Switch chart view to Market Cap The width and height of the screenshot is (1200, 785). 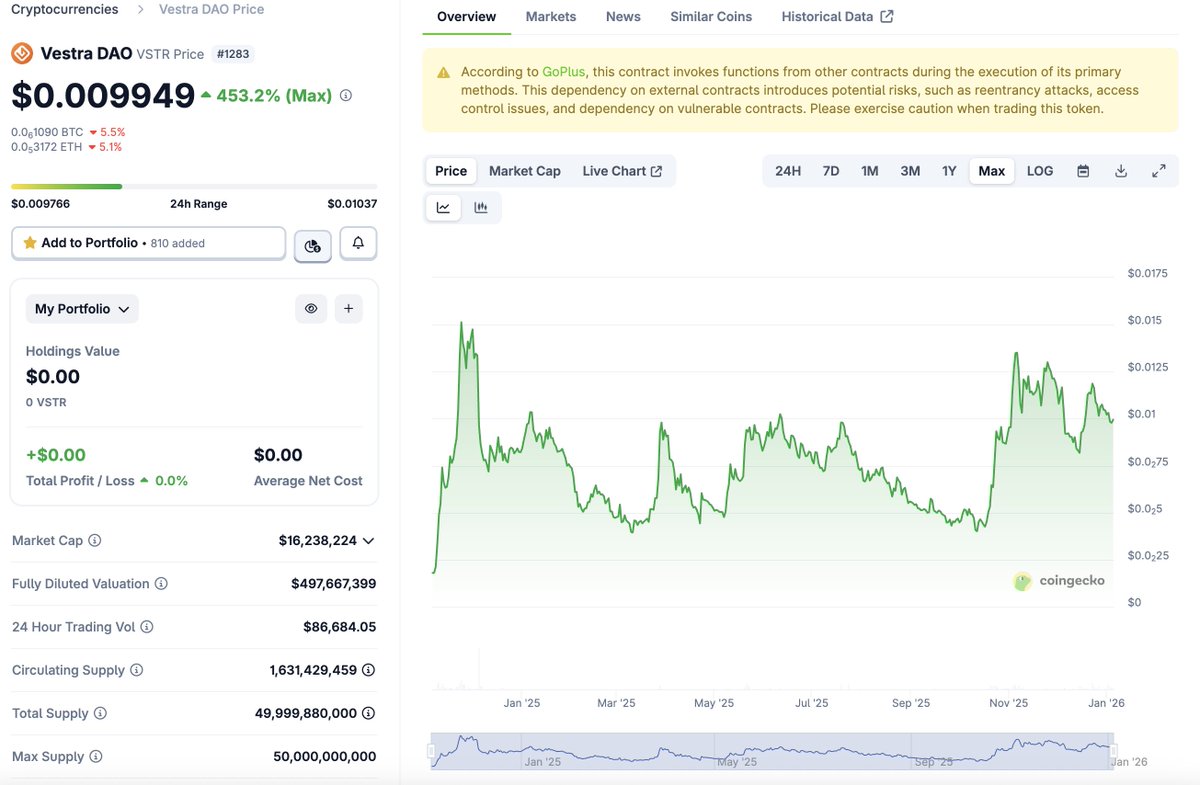[524, 171]
